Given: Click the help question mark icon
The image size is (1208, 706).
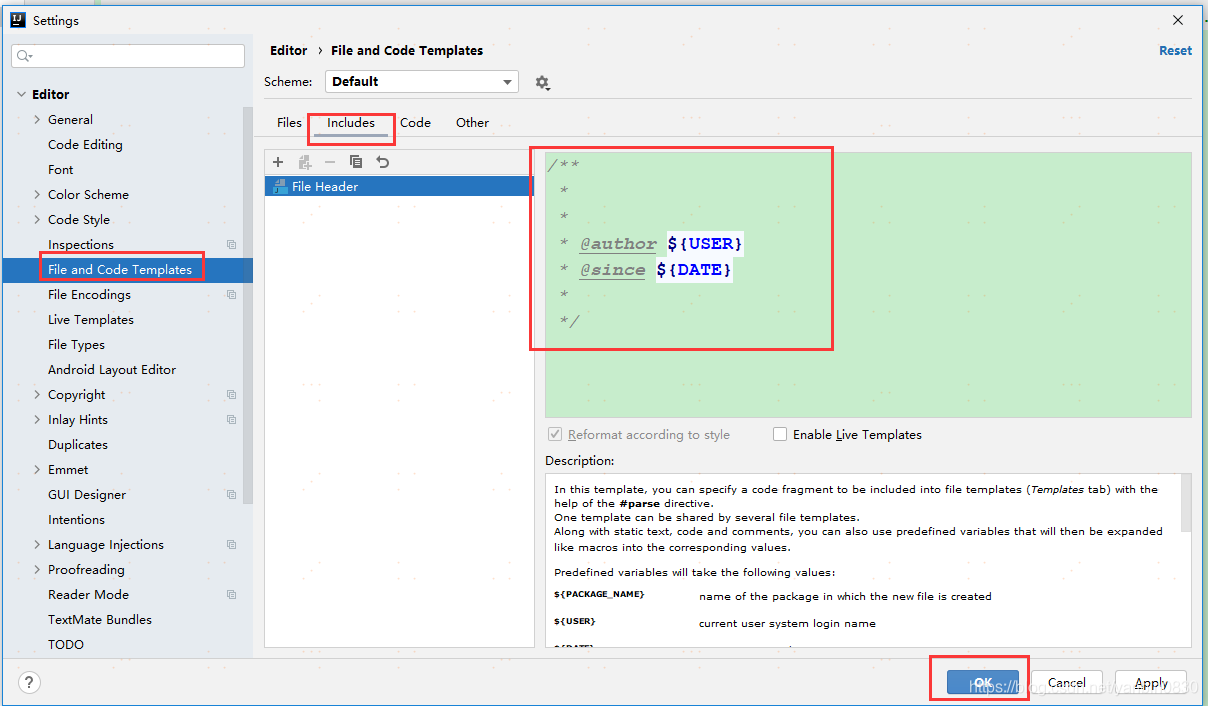Looking at the screenshot, I should [x=28, y=682].
